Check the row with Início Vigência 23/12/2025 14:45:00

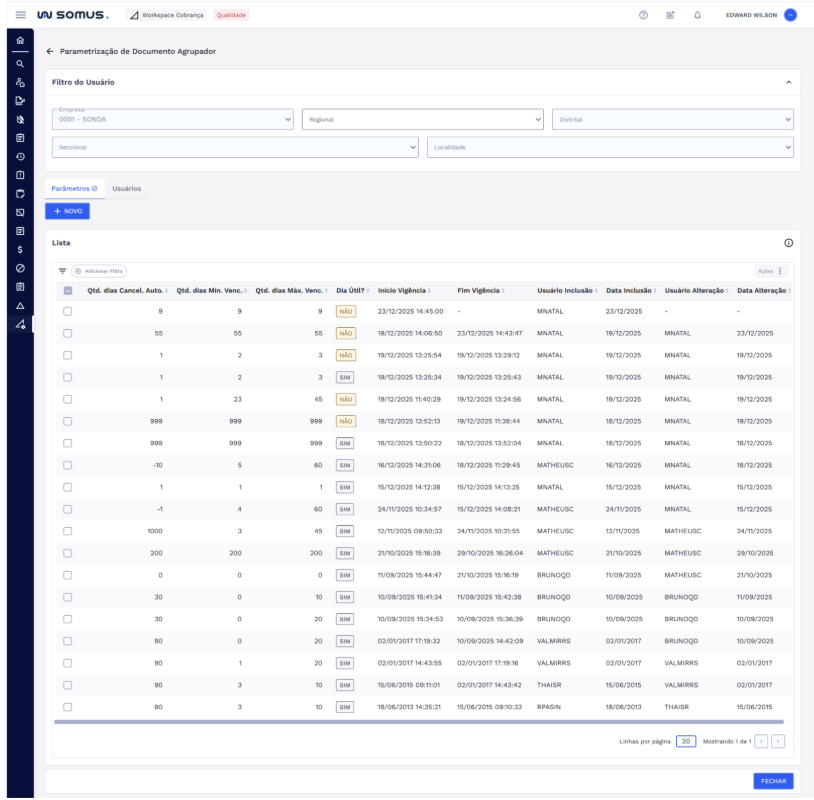click(x=68, y=311)
